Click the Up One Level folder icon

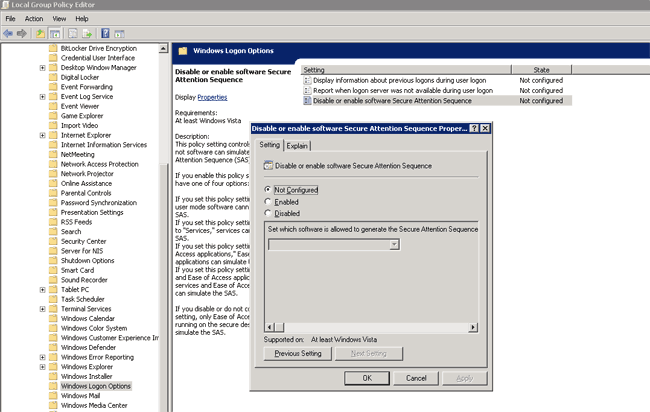[41, 33]
